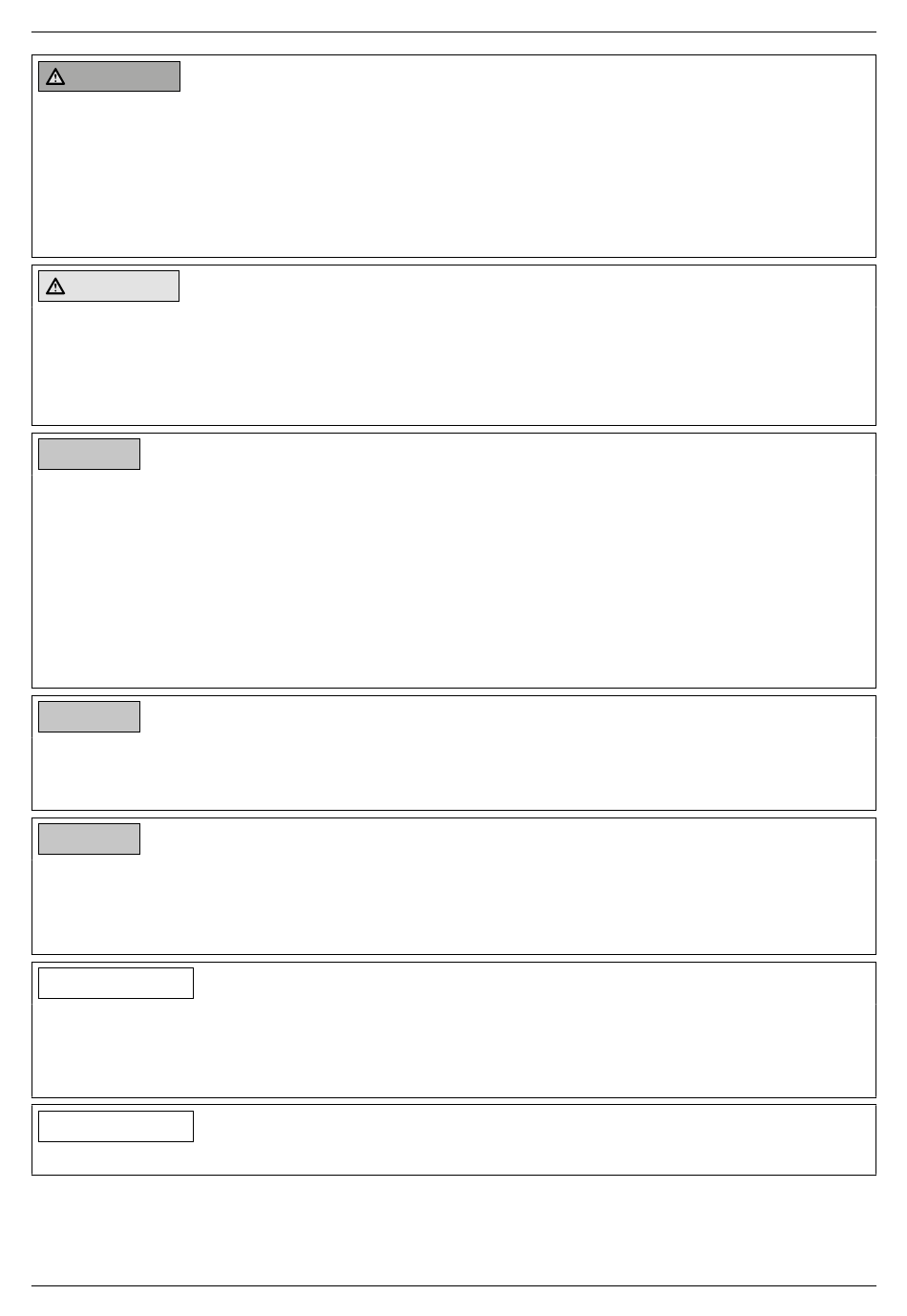
Task: Click inside the sixth panel's empty body area
Action: coord(453,1047)
